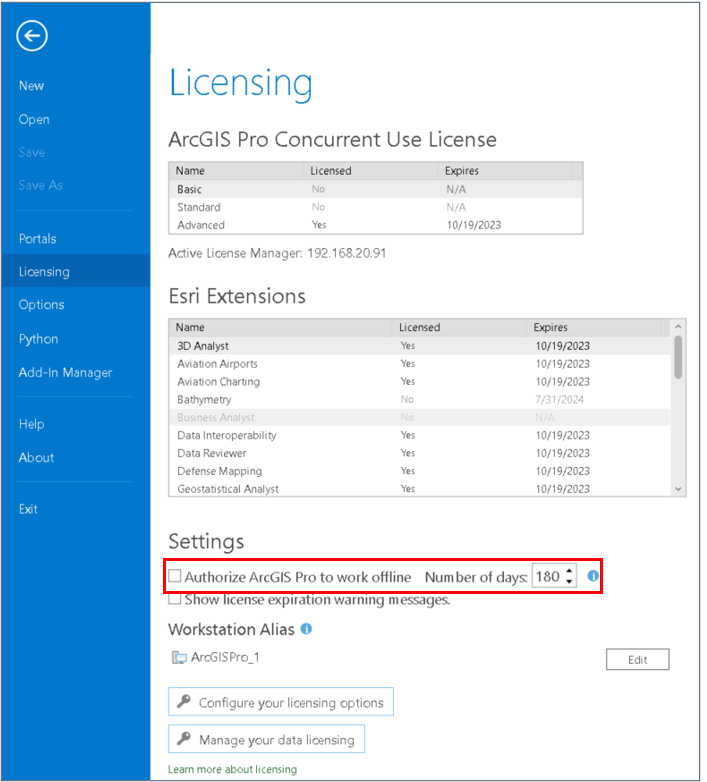Click info icon next to Number of days

(x=593, y=576)
